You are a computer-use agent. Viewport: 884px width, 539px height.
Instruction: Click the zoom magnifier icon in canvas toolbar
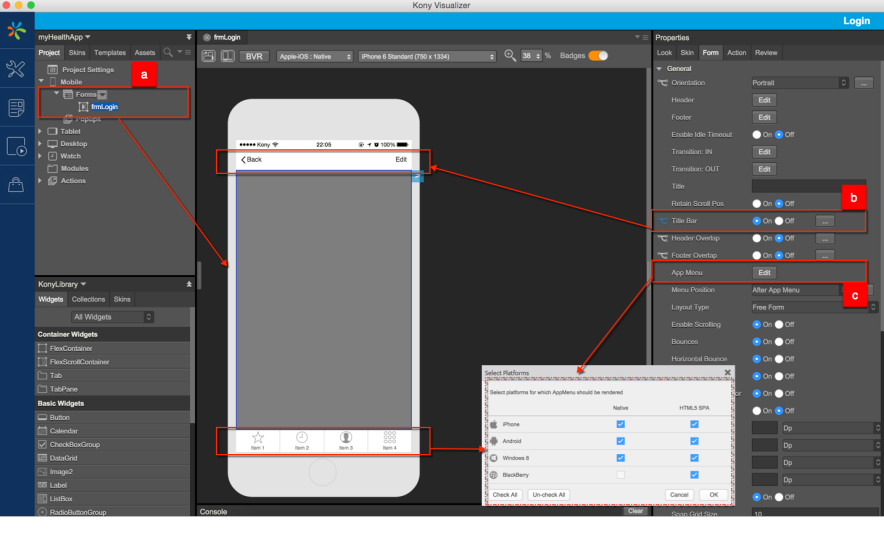[x=510, y=55]
